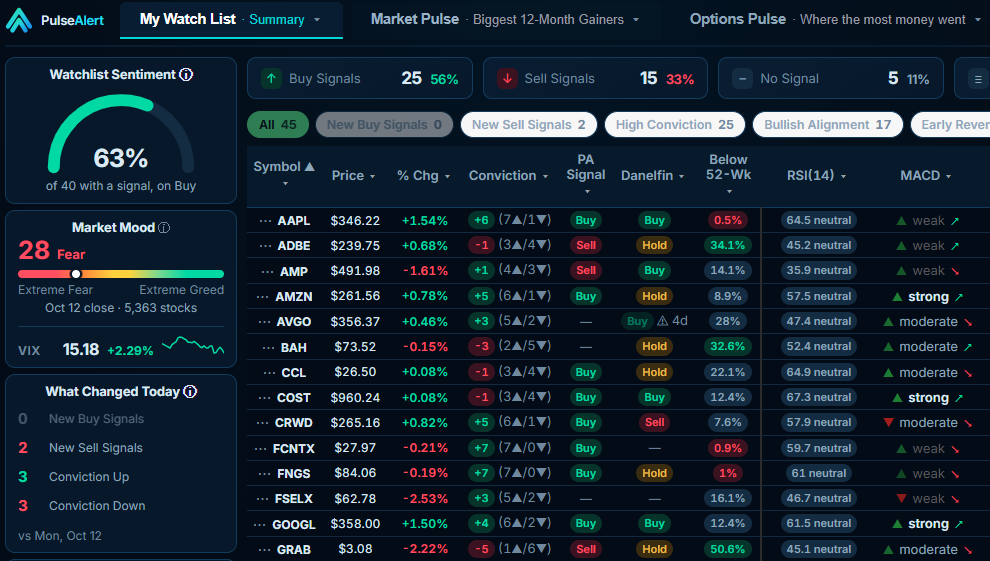Open the GOOGL row options dots
Screen dimensions: 990x561
[x=259, y=524]
